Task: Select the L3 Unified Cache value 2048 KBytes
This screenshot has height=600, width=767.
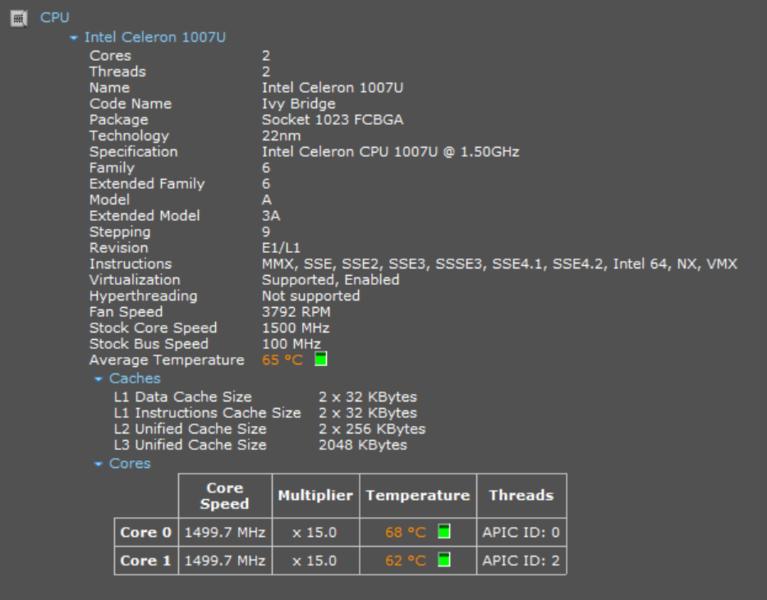Action: (362, 445)
